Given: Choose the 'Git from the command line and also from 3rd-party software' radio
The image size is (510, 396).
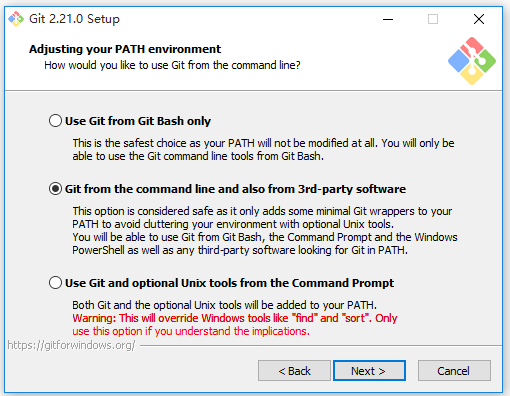Looking at the screenshot, I should pyautogui.click(x=55, y=189).
